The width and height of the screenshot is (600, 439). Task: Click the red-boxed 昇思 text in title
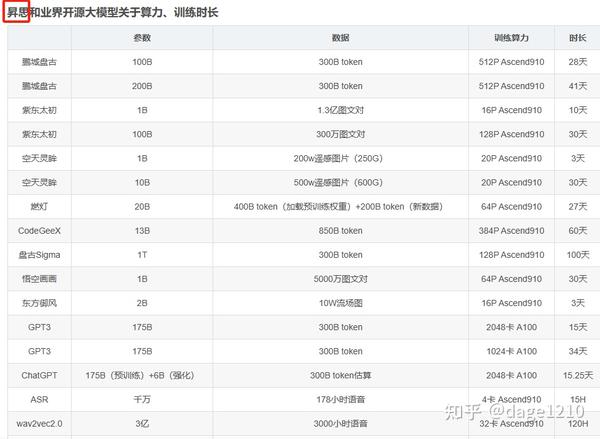click(16, 12)
